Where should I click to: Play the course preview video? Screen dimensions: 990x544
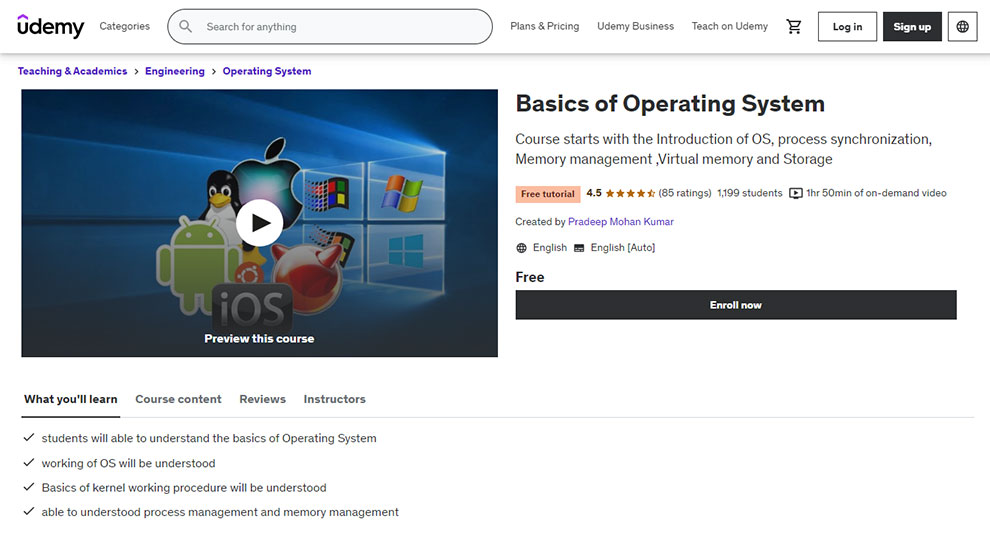(x=259, y=223)
